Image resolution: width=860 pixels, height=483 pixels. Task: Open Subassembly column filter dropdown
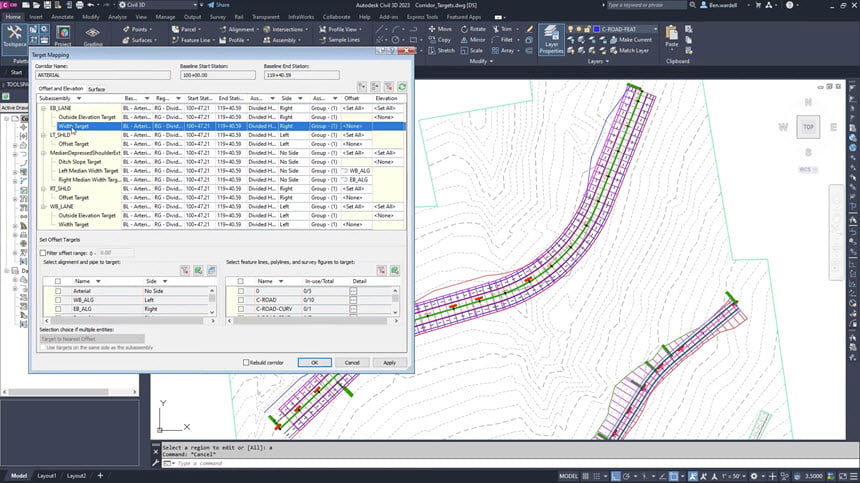coord(79,98)
